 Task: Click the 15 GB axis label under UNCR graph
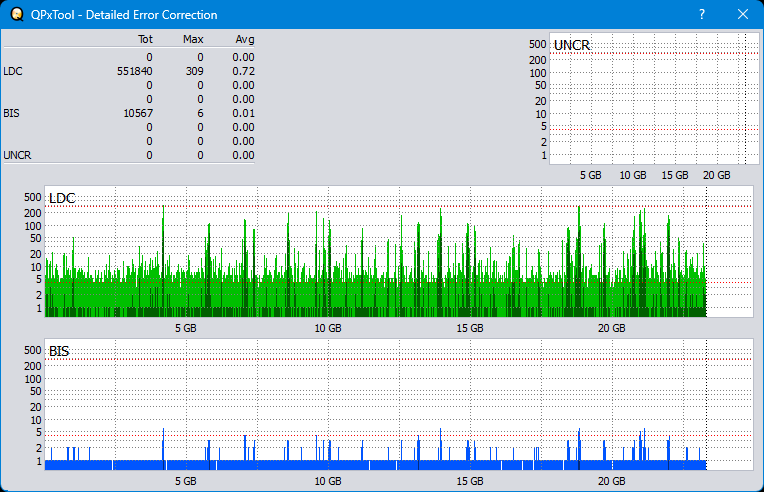pos(675,175)
